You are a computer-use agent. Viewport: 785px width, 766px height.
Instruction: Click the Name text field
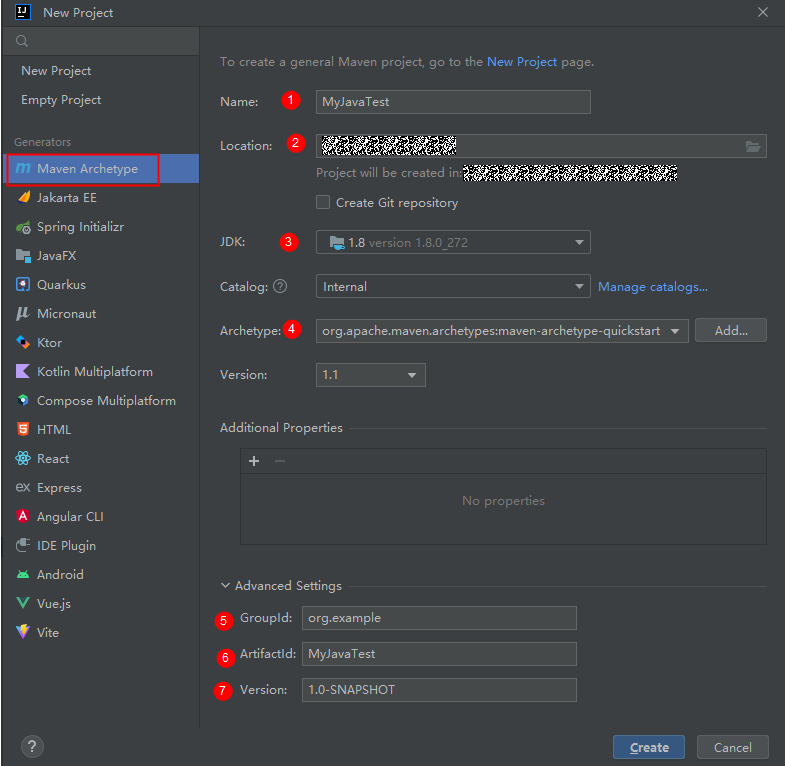453,102
